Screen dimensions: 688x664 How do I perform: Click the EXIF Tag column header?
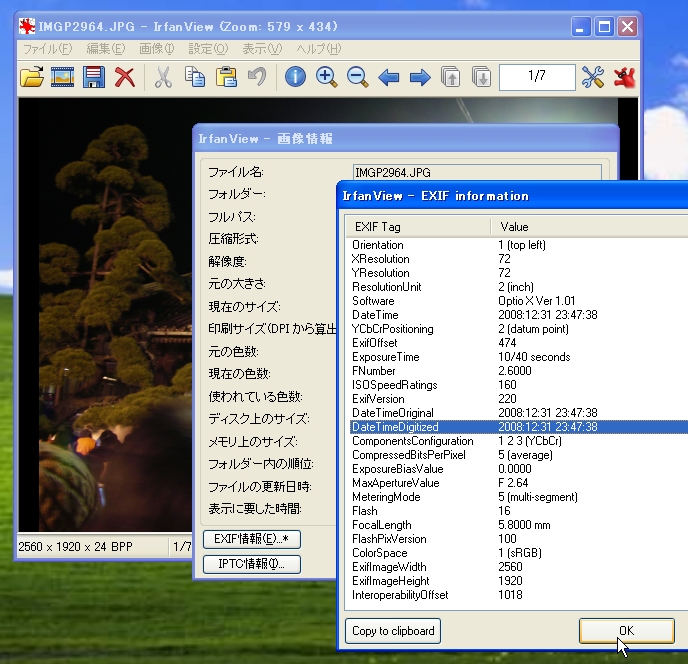[417, 227]
